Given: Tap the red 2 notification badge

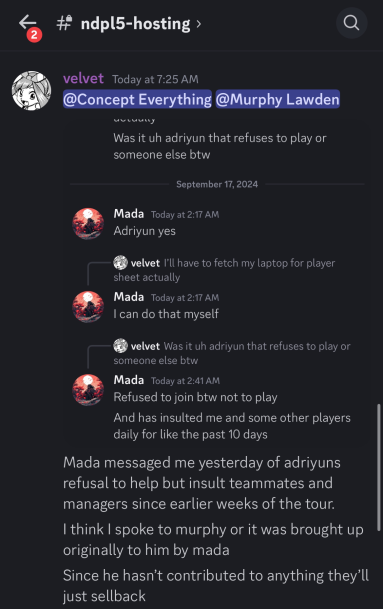Looking at the screenshot, I should pos(34,35).
